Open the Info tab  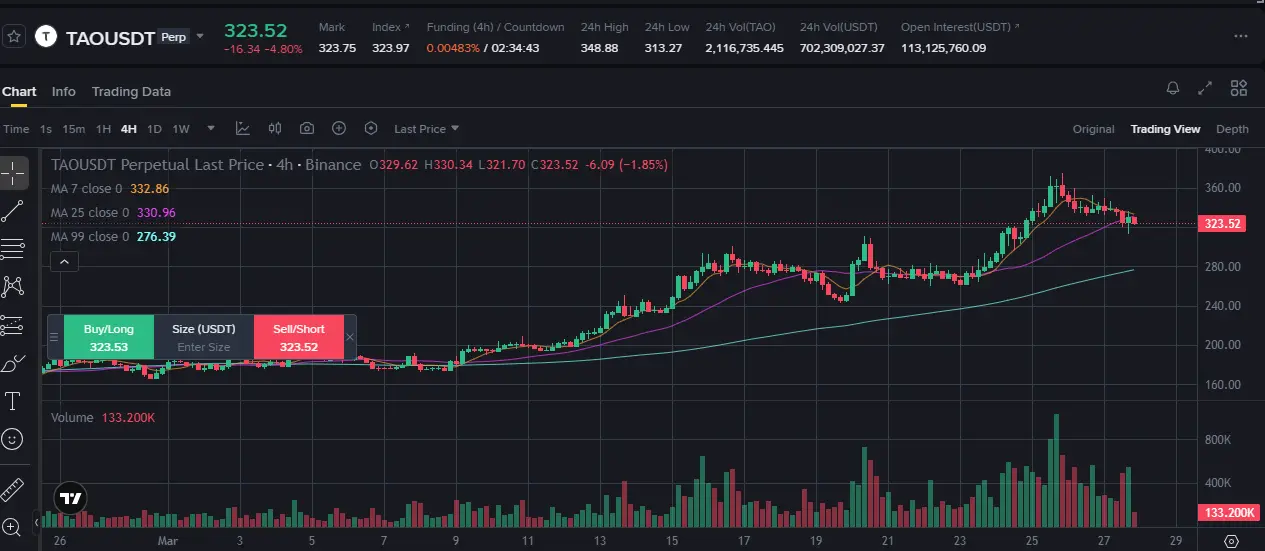coord(64,91)
